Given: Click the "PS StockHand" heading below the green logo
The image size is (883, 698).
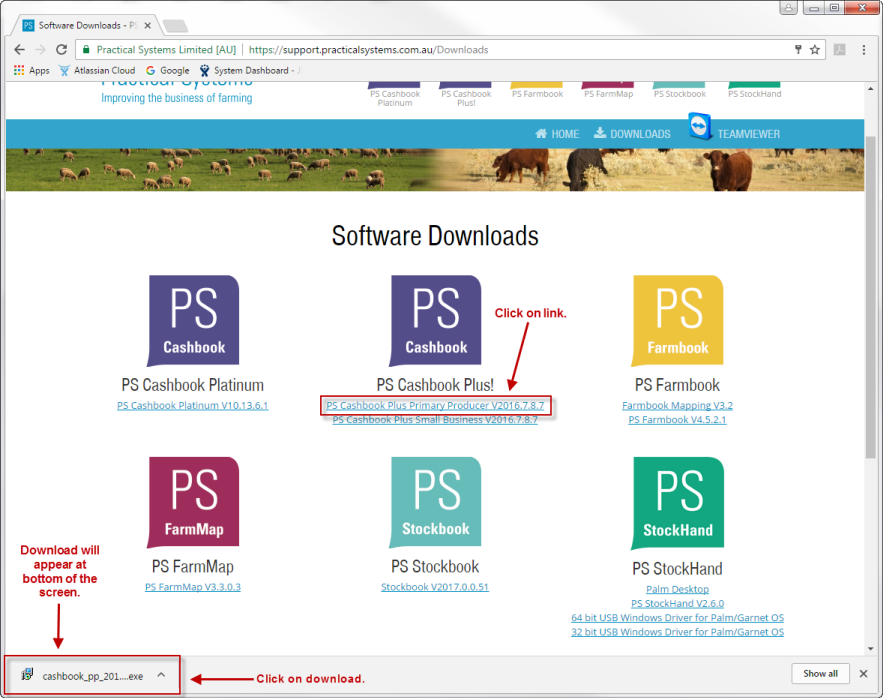Looking at the screenshot, I should pyautogui.click(x=677, y=568).
